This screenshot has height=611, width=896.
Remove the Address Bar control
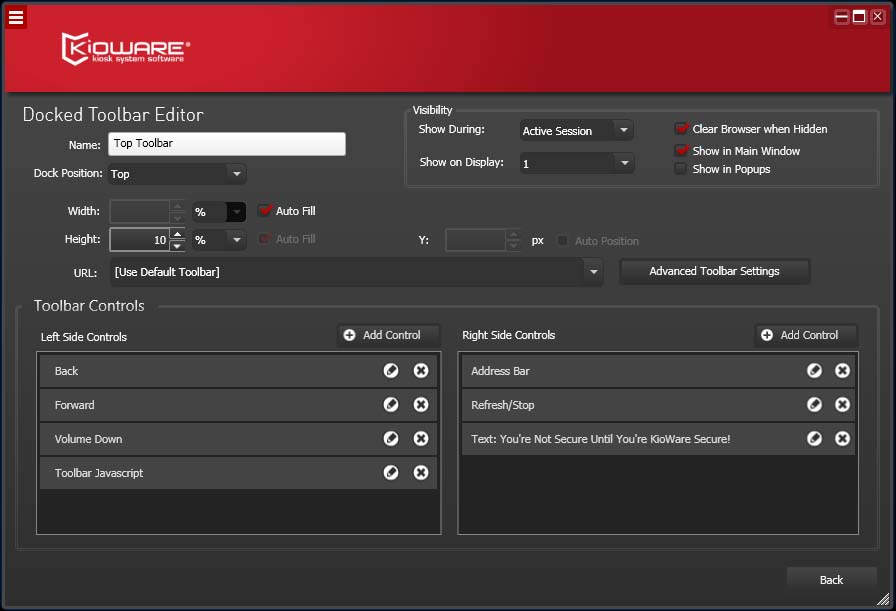tap(842, 370)
